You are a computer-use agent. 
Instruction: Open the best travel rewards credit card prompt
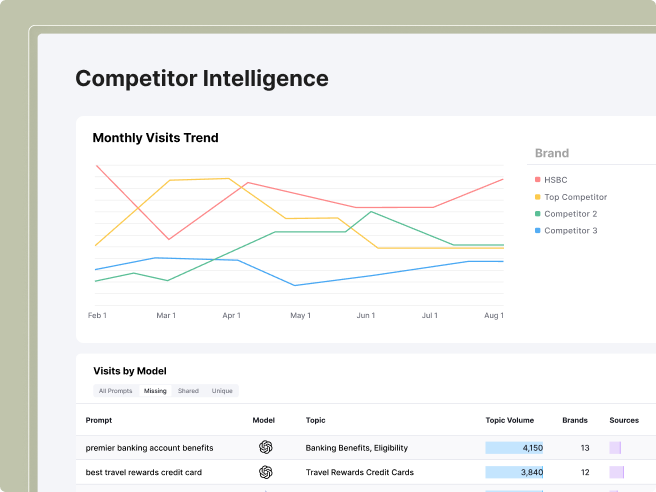click(x=144, y=472)
